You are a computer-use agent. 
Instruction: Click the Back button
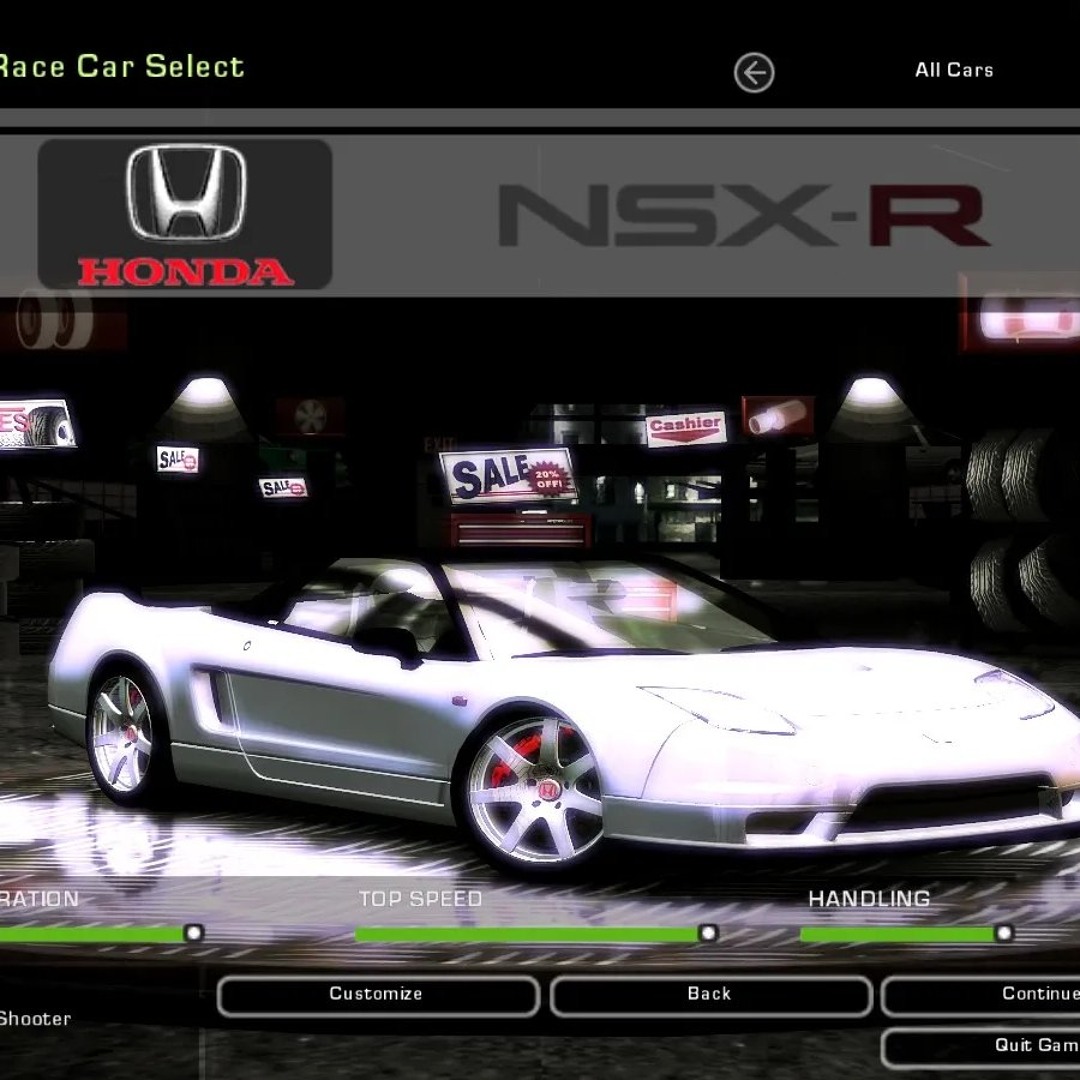click(710, 995)
